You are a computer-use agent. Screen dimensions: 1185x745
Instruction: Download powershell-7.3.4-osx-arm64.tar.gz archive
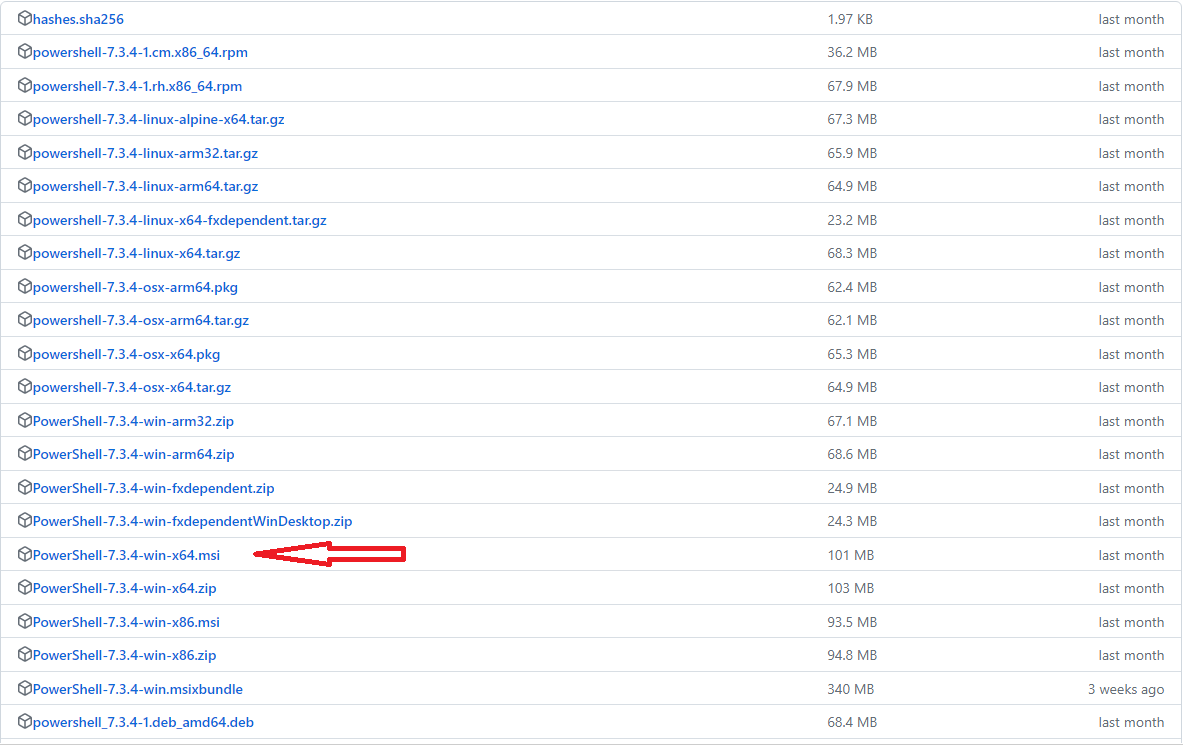click(x=141, y=320)
